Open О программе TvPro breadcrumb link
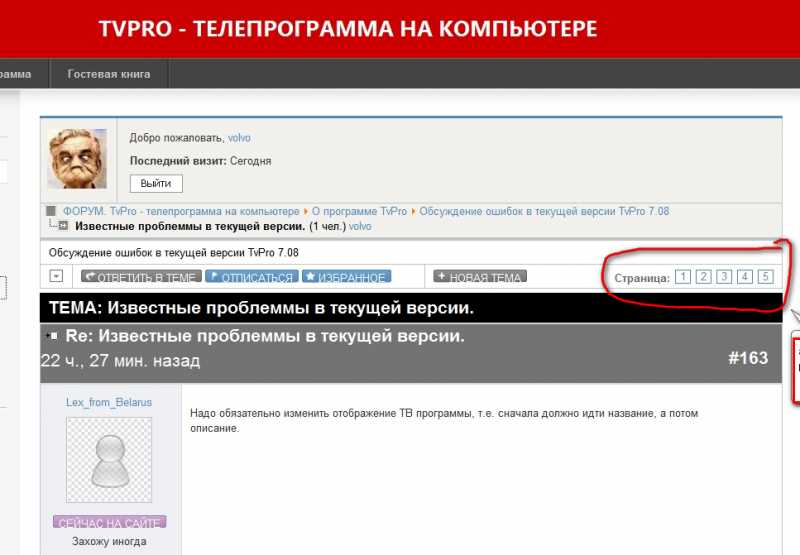This screenshot has height=555, width=800. 359,211
